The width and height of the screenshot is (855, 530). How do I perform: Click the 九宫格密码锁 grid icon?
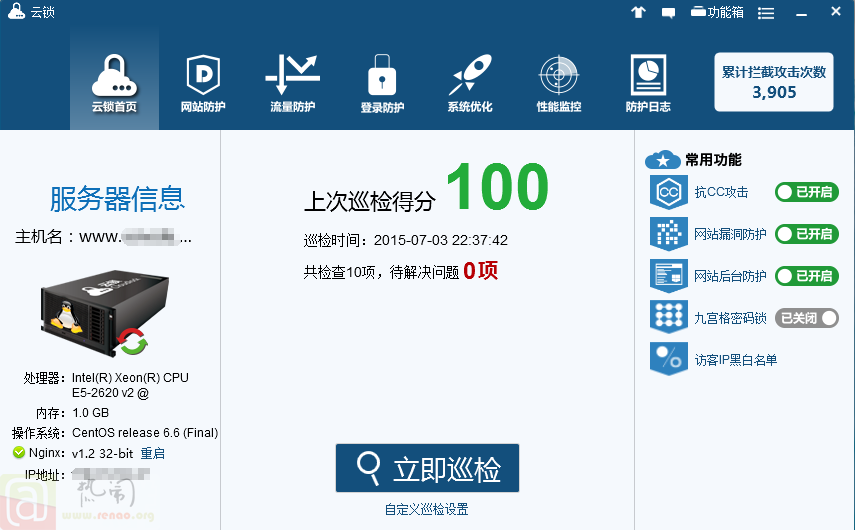(x=669, y=317)
